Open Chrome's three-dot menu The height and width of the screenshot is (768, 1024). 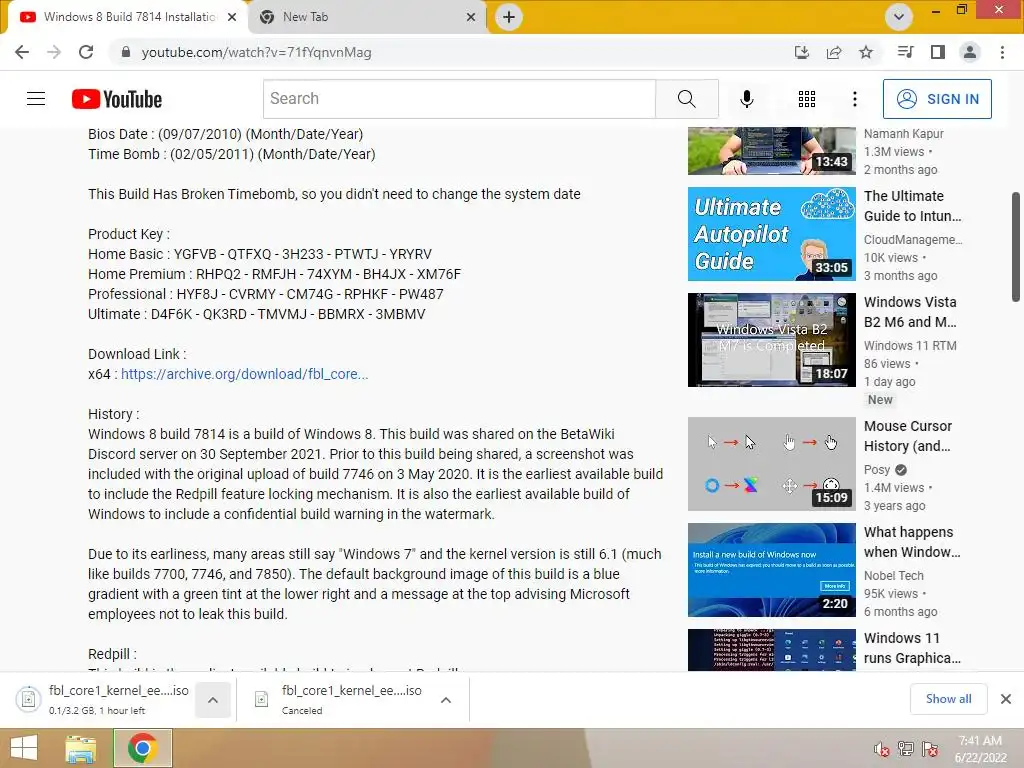click(1002, 52)
